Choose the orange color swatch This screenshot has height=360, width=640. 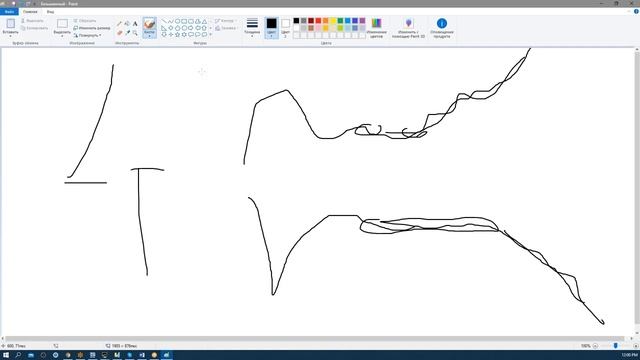pos(326,21)
